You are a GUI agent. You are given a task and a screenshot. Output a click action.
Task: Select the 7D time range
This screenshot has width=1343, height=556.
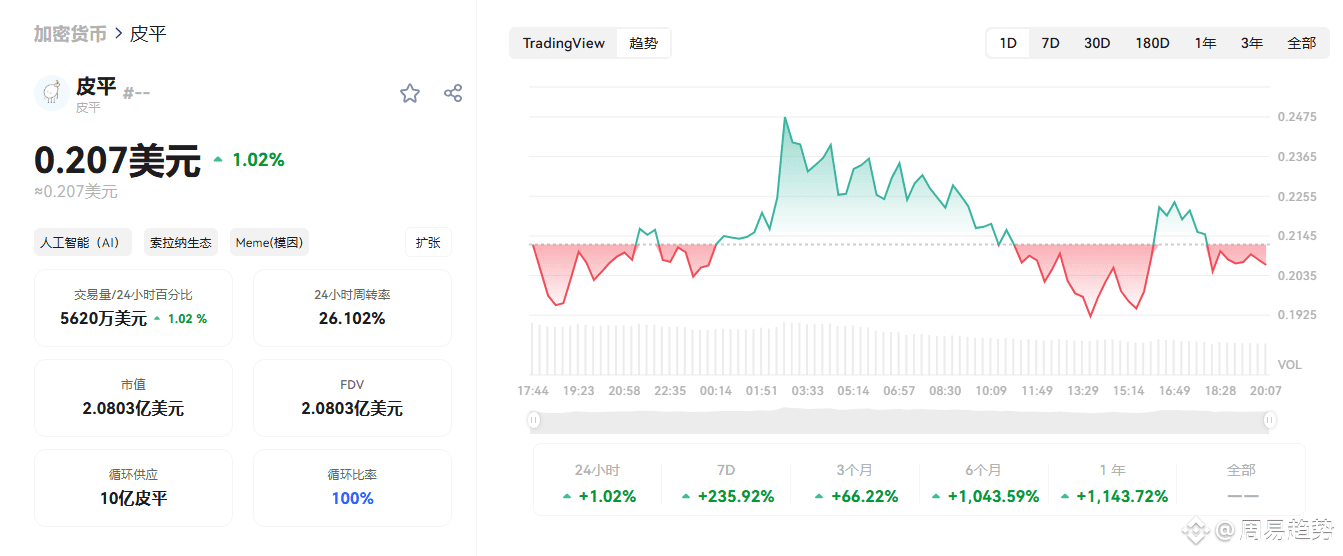1050,43
